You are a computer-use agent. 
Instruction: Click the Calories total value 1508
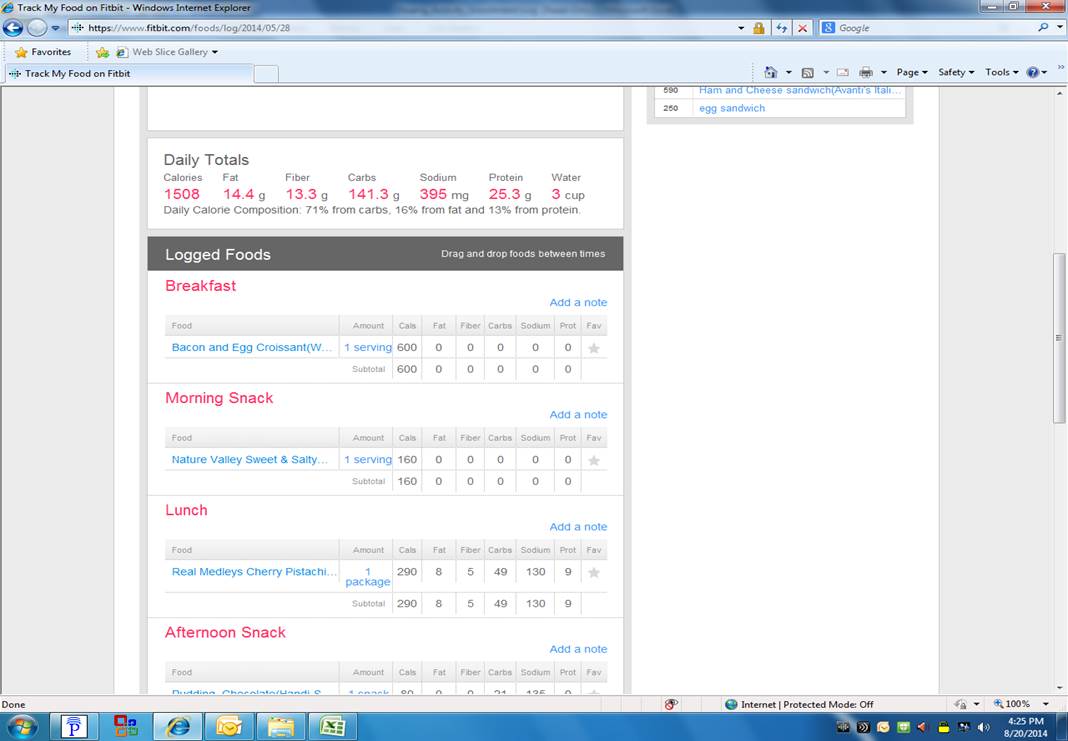pyautogui.click(x=182, y=194)
